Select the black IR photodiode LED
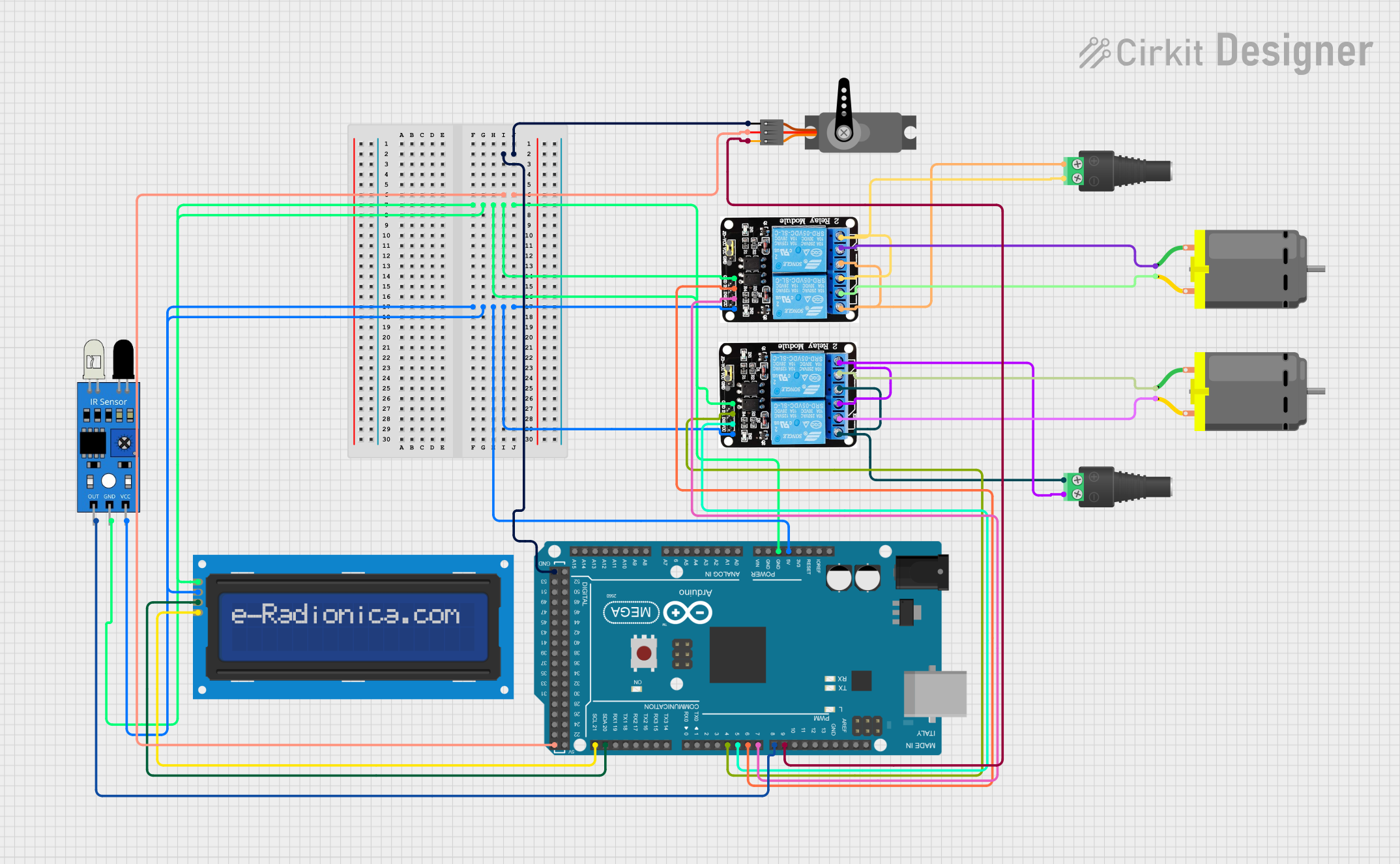Screen dimensions: 1400x864 click(123, 359)
